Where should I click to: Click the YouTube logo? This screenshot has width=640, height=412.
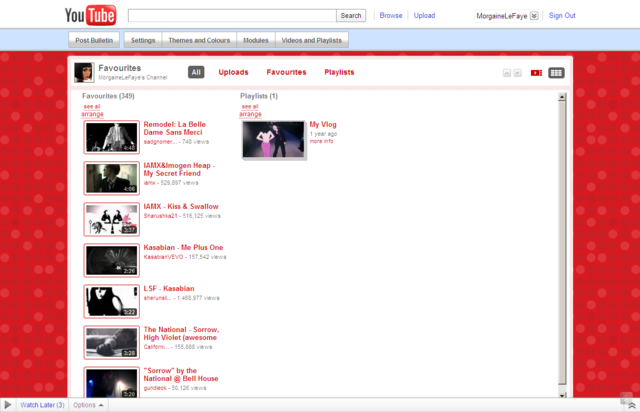pyautogui.click(x=90, y=16)
